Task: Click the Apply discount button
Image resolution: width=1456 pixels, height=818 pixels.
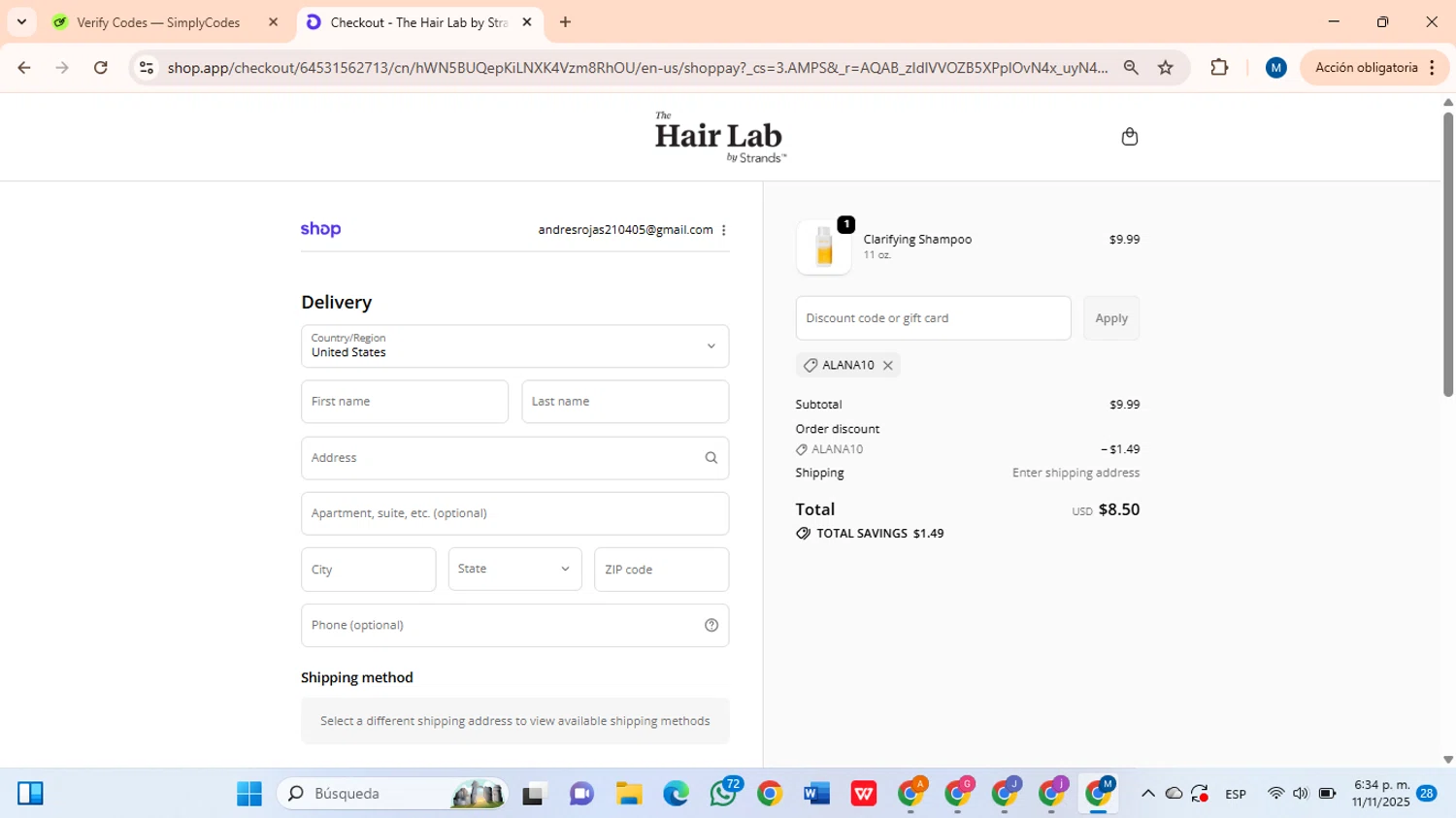Action: point(1111,318)
